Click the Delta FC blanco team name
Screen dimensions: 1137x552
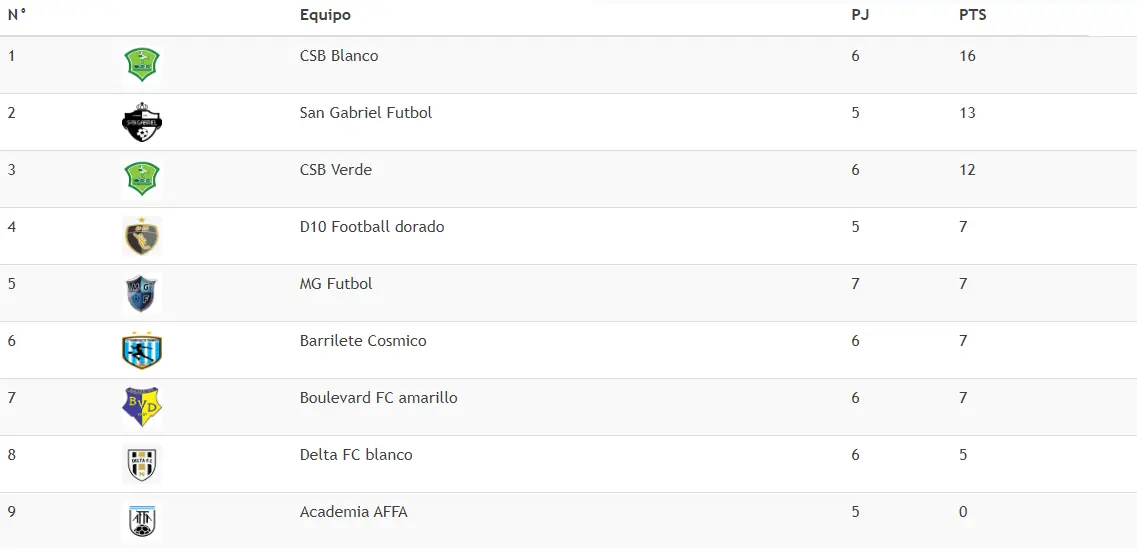coord(356,455)
